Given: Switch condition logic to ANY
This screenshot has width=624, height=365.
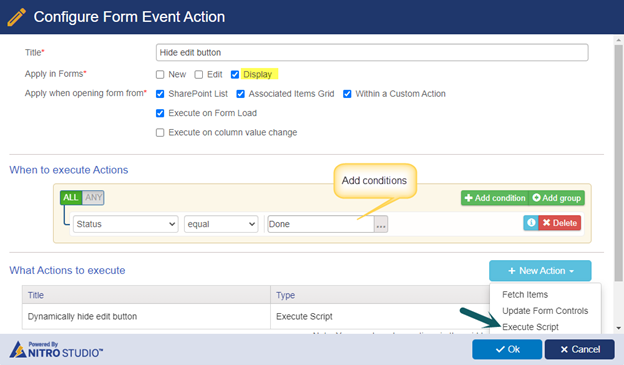Looking at the screenshot, I should (94, 197).
